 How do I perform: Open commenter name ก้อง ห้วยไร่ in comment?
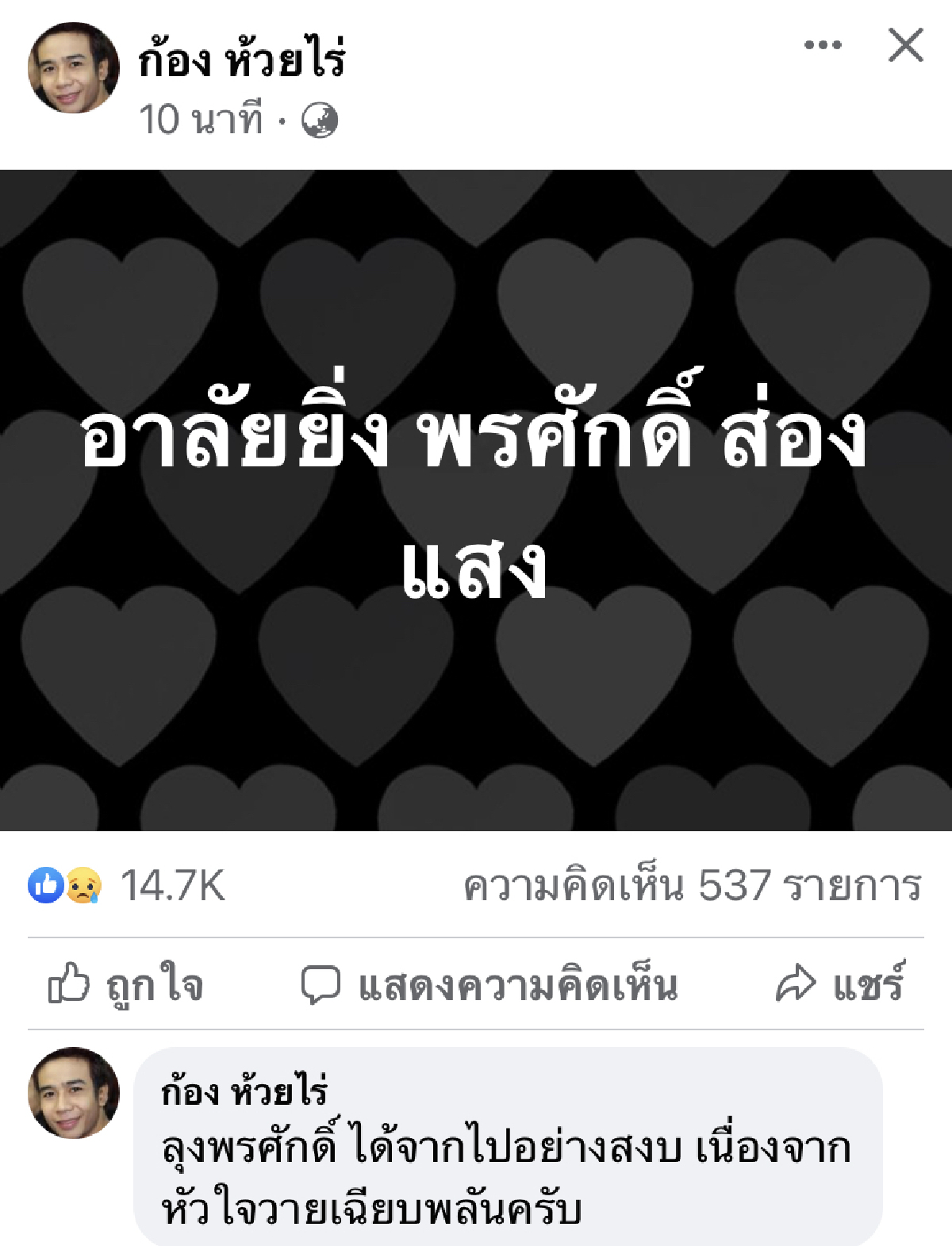point(244,1091)
